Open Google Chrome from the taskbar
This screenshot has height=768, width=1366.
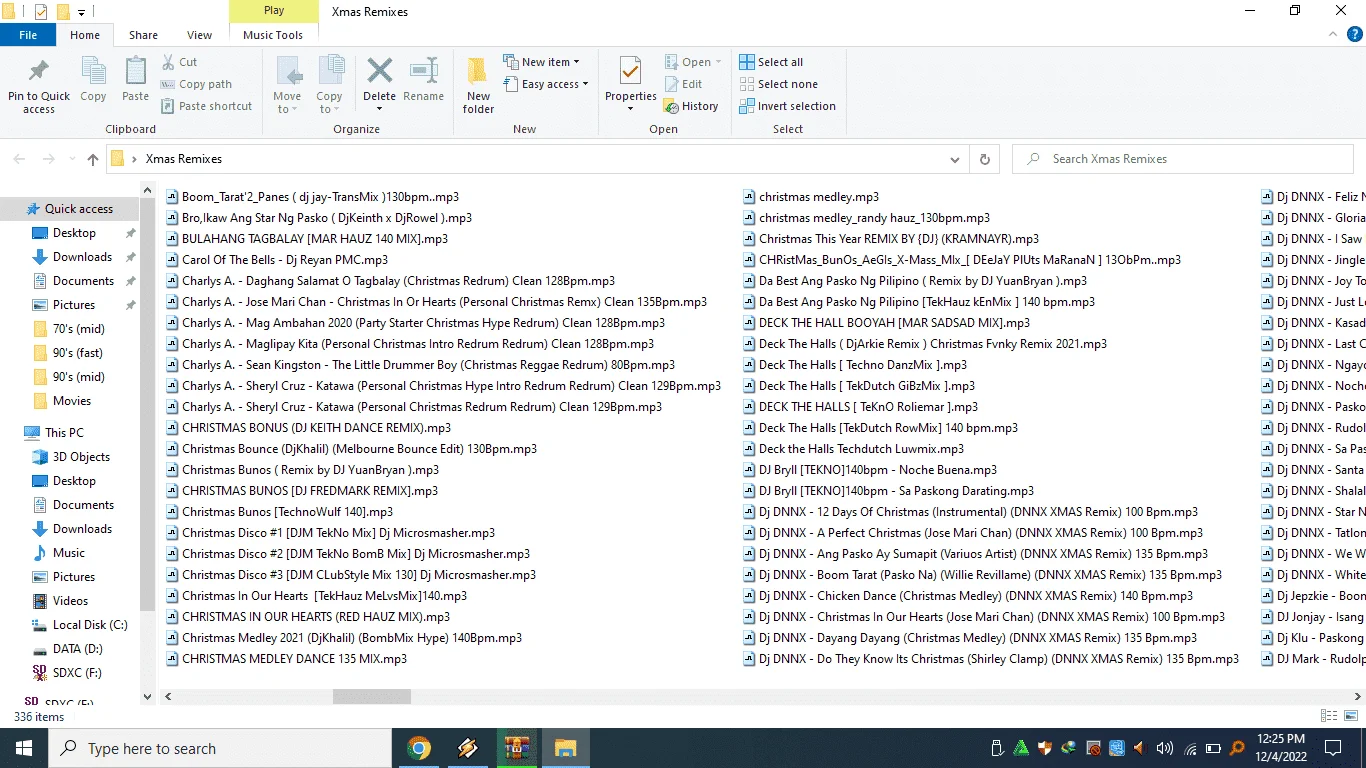pos(419,748)
